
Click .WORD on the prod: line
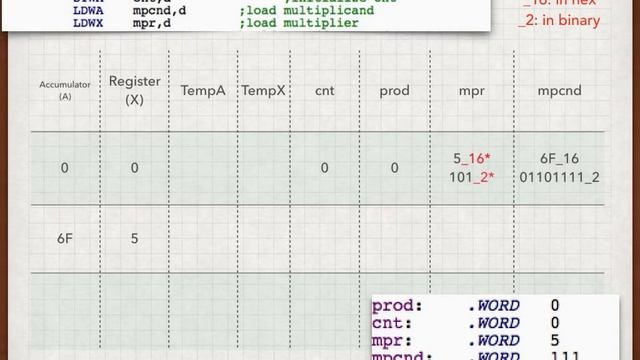coord(494,305)
